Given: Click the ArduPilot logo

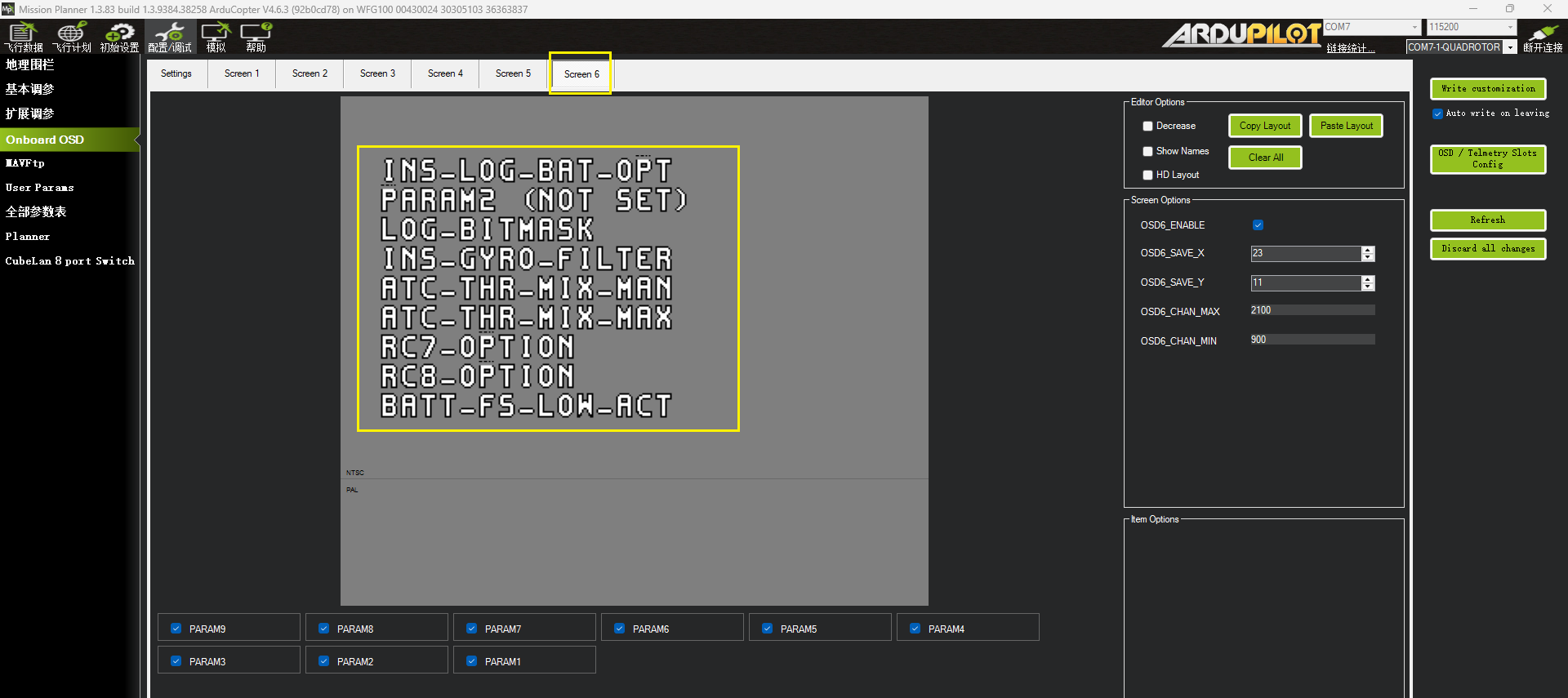Looking at the screenshot, I should click(1241, 34).
